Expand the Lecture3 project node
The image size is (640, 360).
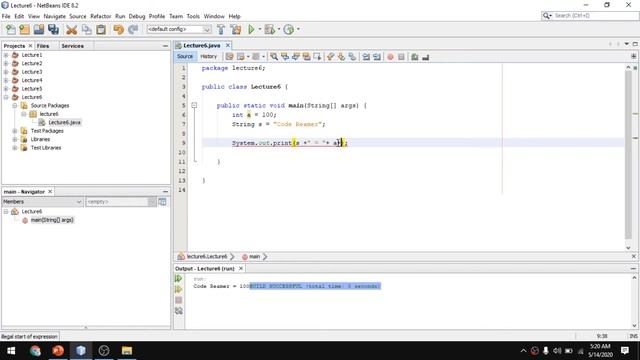(6, 72)
